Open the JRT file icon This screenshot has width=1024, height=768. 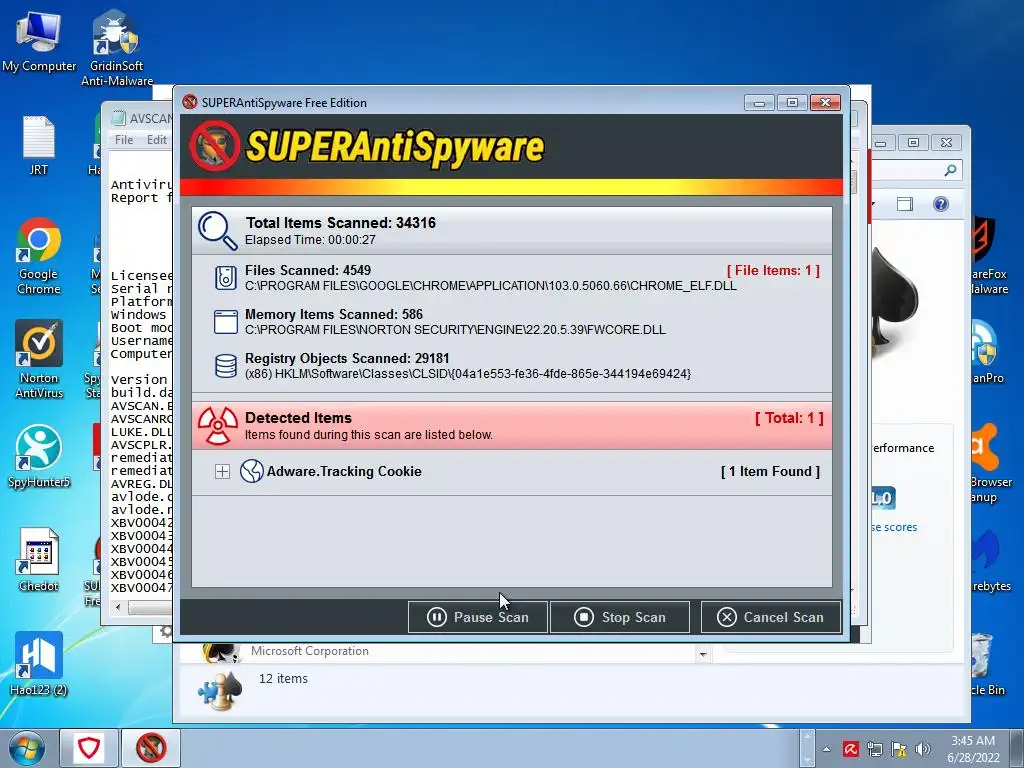pos(39,145)
